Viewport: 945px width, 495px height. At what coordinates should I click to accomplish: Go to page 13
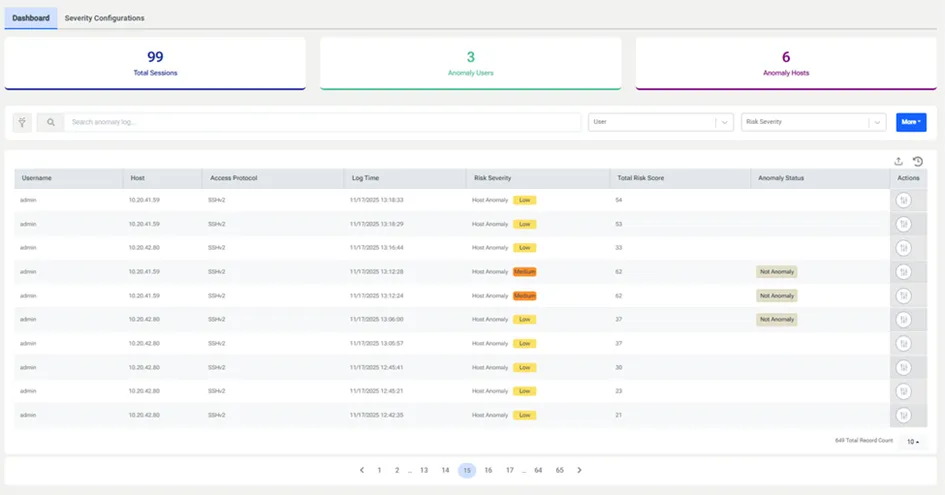click(x=424, y=470)
